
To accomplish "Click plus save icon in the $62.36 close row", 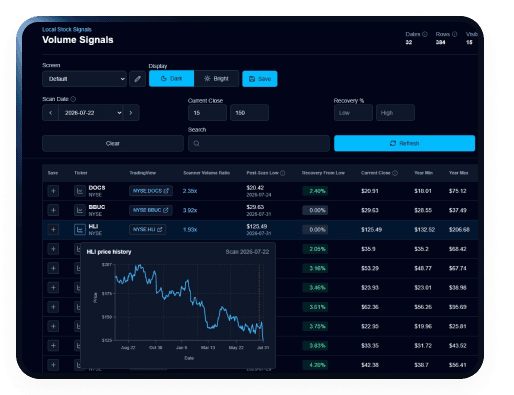I will 53,307.
